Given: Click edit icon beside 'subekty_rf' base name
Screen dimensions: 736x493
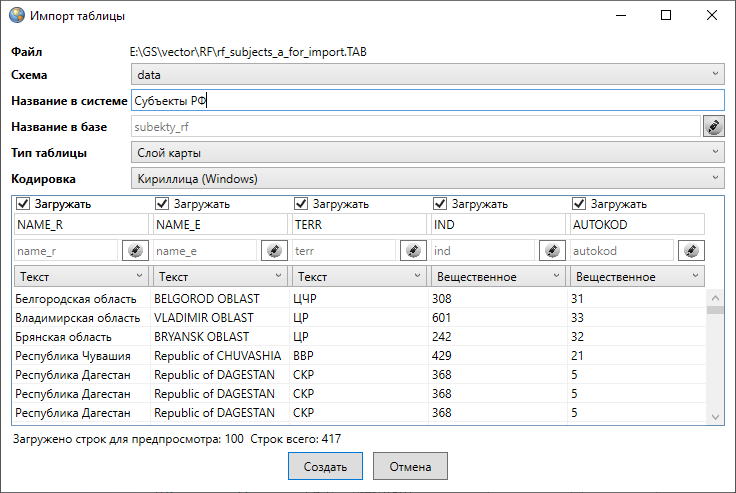Looking at the screenshot, I should (714, 127).
